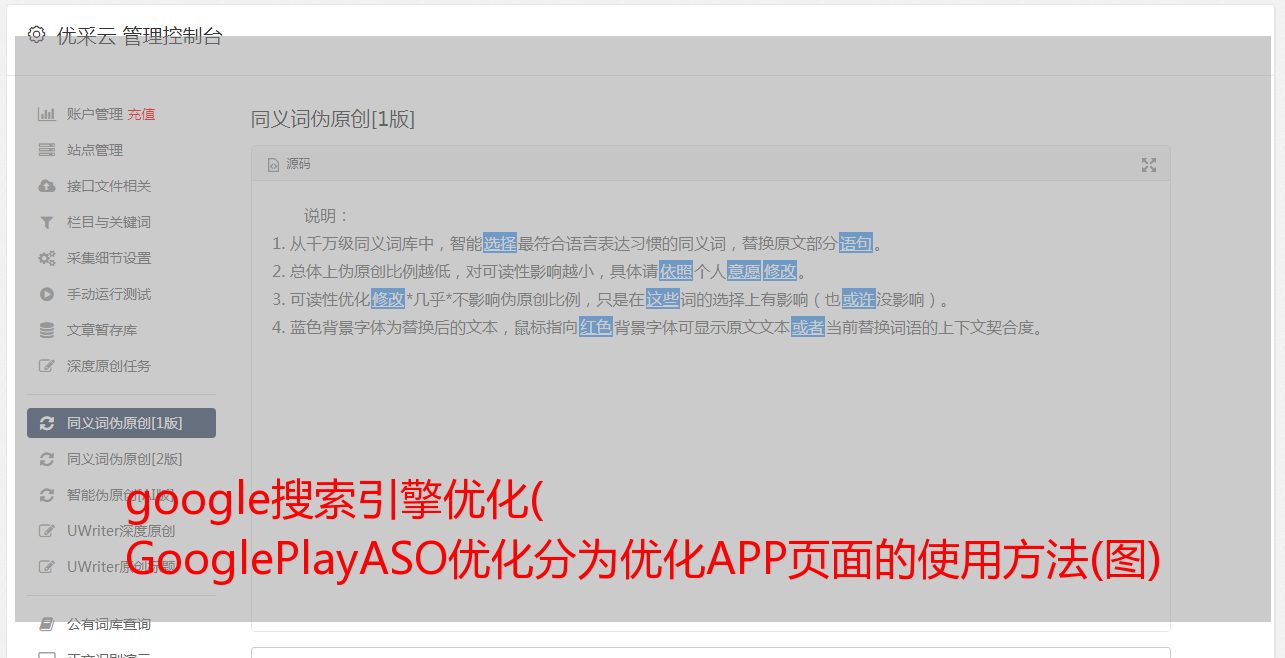Click the refresh icon for 智能伪原创

click(46, 495)
